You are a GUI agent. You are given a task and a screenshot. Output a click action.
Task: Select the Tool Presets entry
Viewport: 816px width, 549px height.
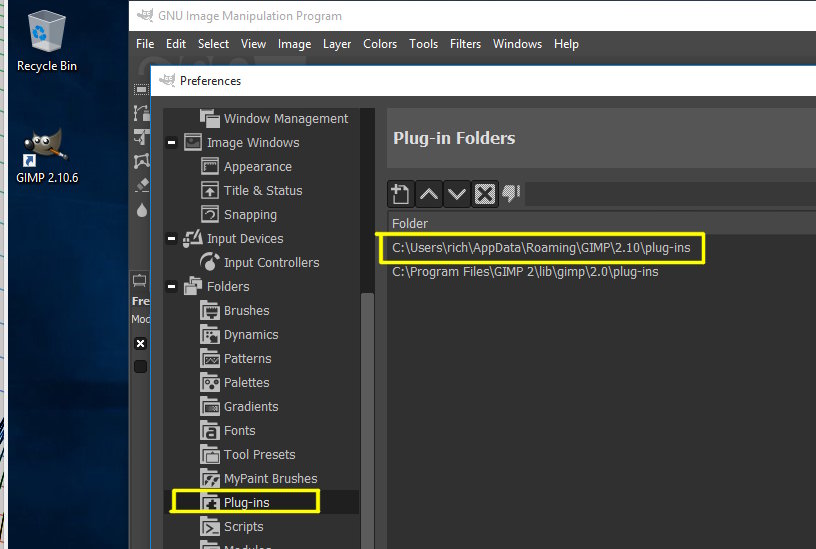pos(260,454)
